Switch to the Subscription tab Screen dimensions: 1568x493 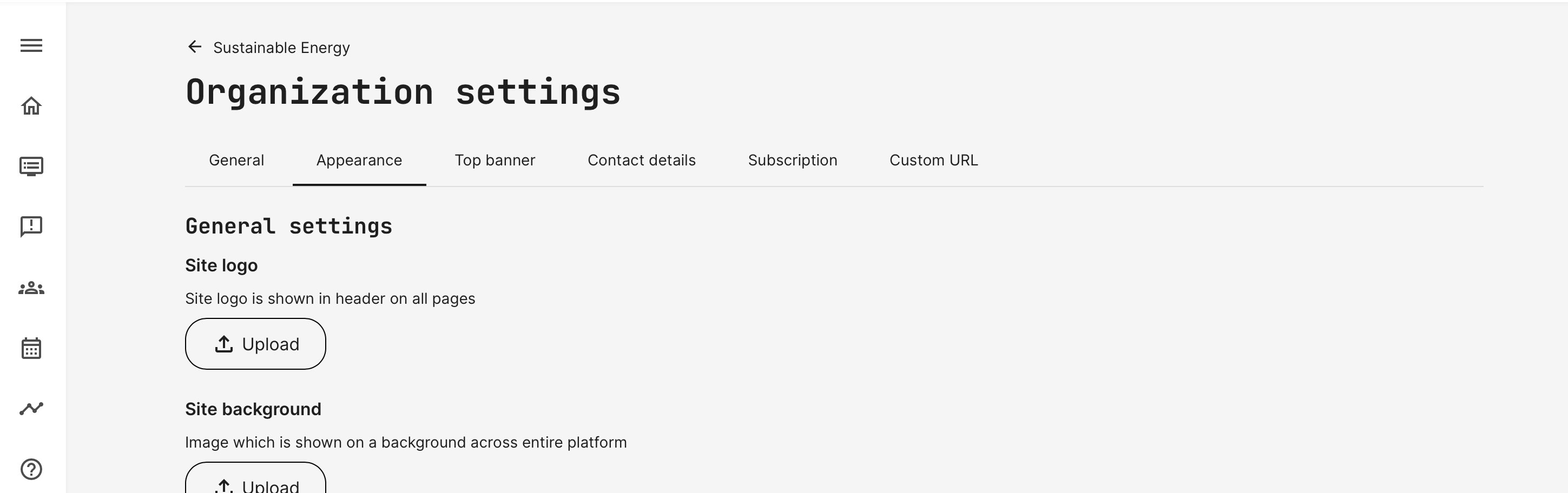(x=792, y=161)
